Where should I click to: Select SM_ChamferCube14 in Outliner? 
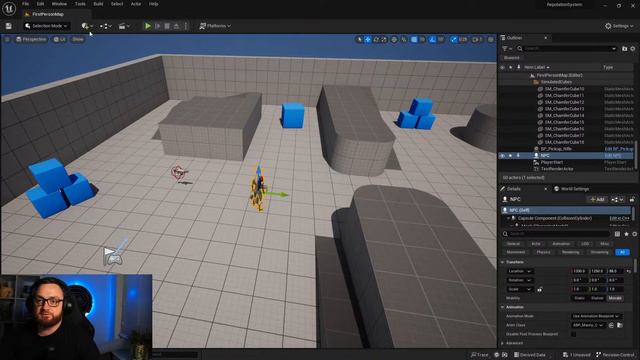(x=564, y=116)
